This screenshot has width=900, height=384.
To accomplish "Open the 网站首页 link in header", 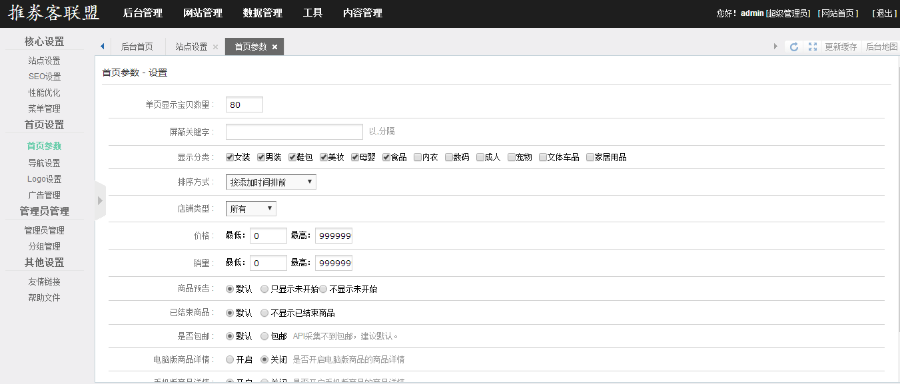I will point(838,13).
